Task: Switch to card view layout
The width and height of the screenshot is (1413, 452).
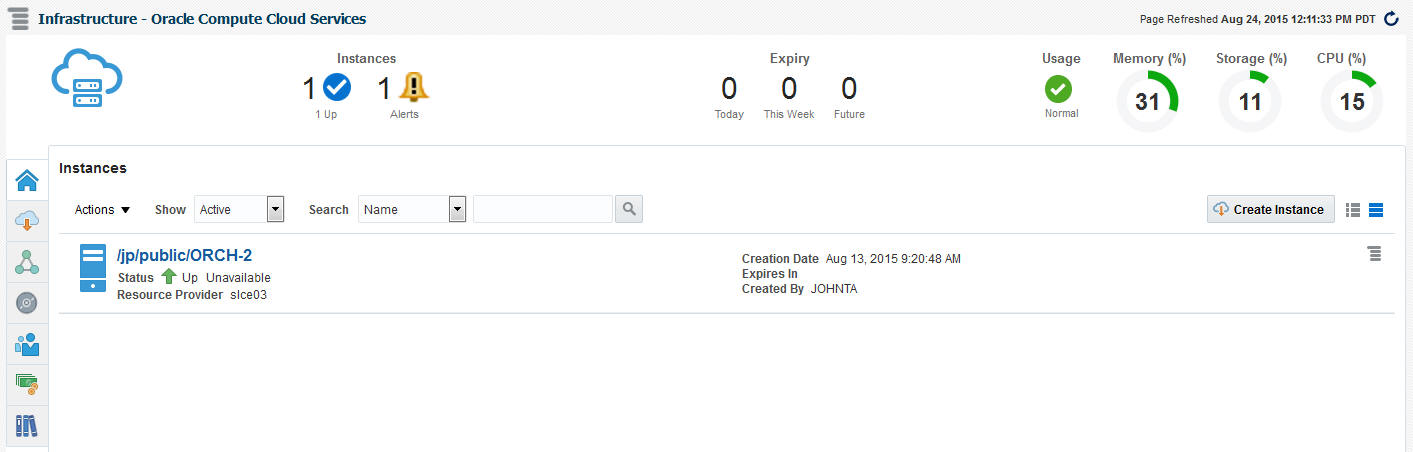Action: [1376, 210]
